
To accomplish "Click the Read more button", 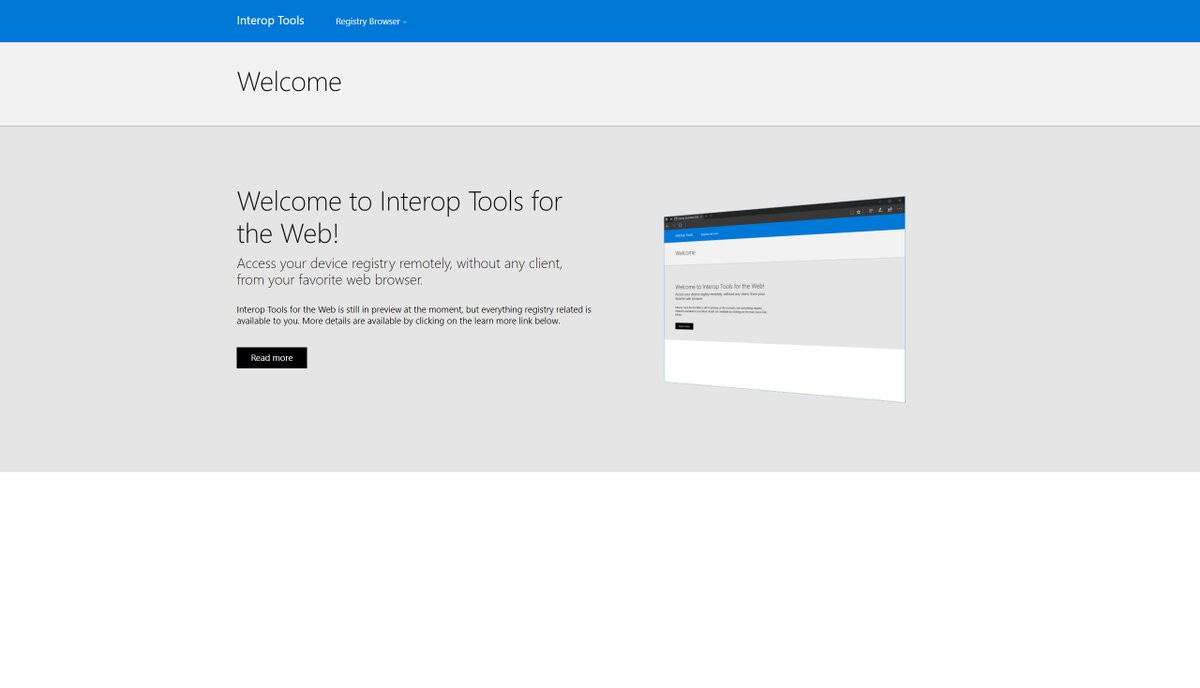I will point(272,358).
